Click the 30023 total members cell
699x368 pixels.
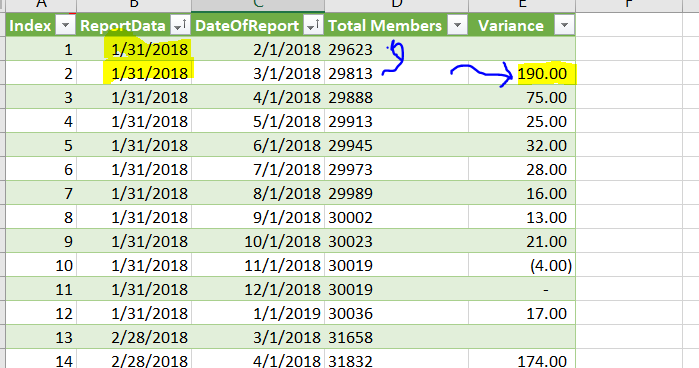[x=396, y=241]
